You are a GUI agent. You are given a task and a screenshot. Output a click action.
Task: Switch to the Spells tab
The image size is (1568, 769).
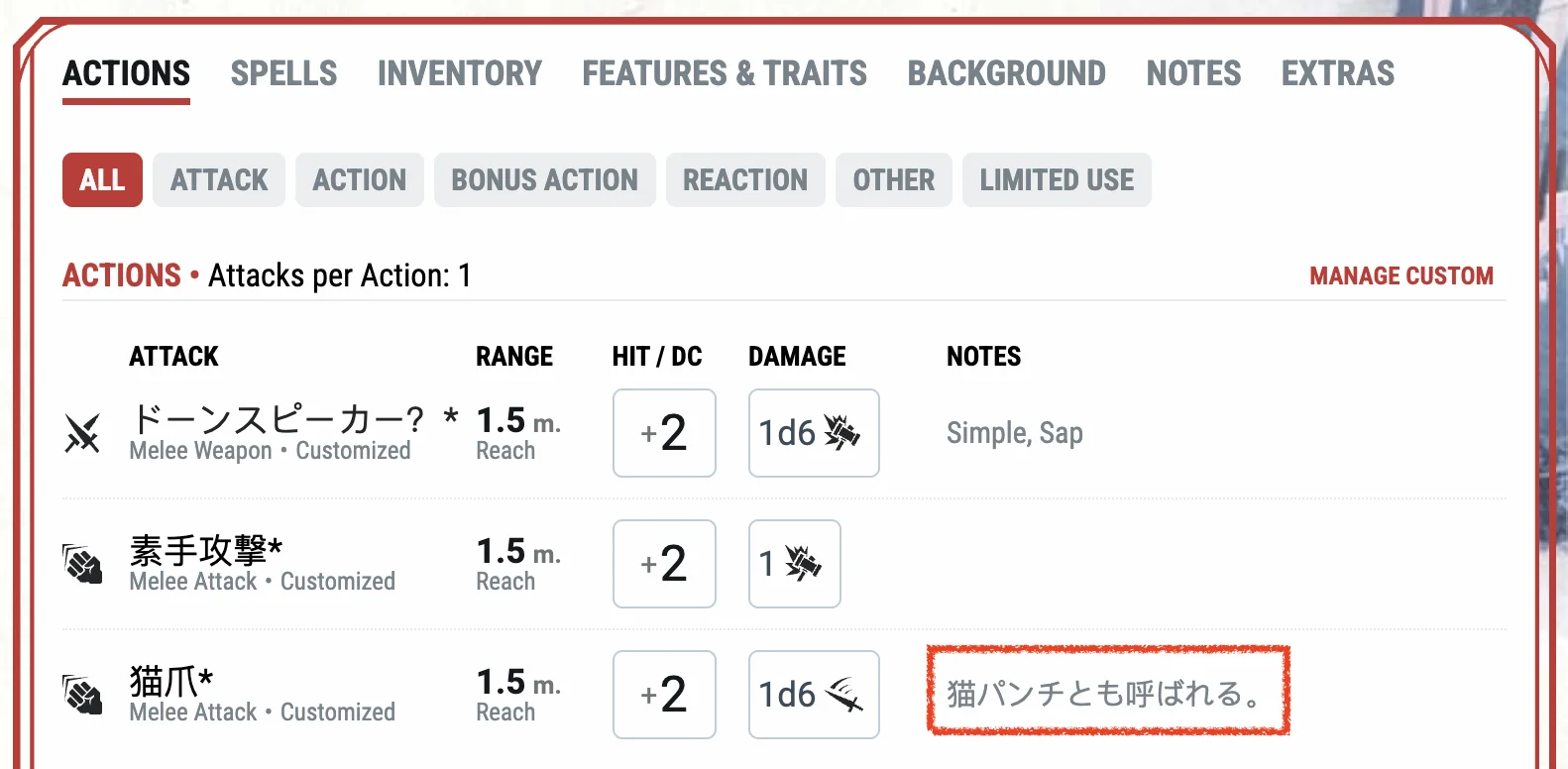[x=283, y=73]
